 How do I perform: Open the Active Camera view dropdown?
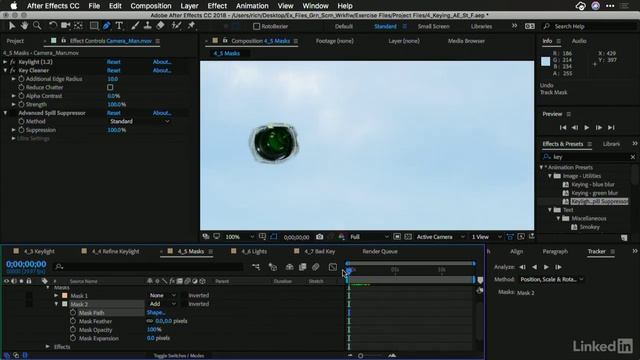(440, 237)
